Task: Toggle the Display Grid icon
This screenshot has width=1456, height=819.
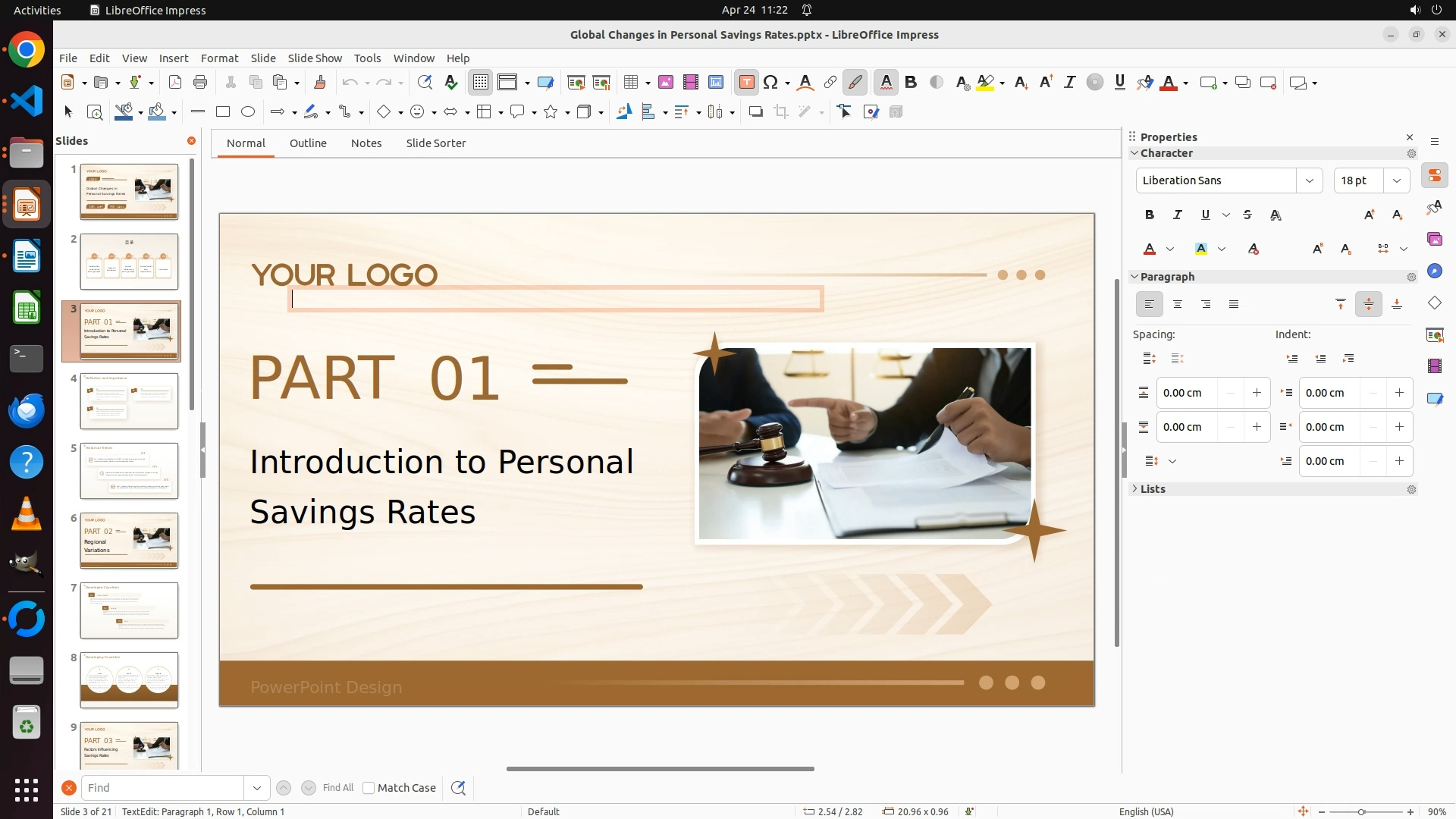Action: pos(481,83)
